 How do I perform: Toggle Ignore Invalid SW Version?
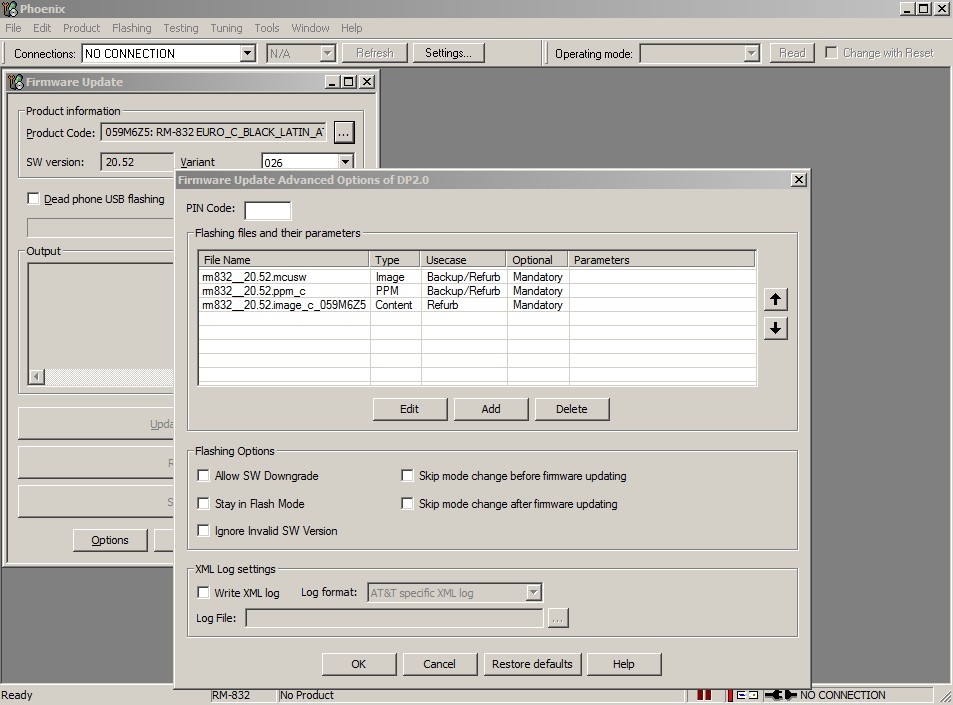coord(204,531)
